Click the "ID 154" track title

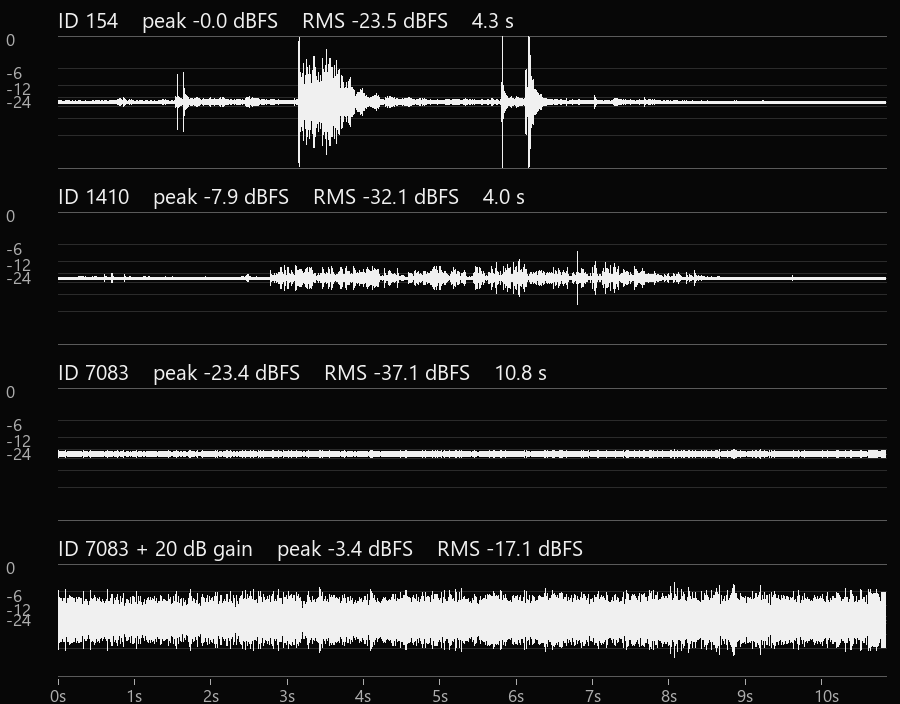tap(88, 21)
